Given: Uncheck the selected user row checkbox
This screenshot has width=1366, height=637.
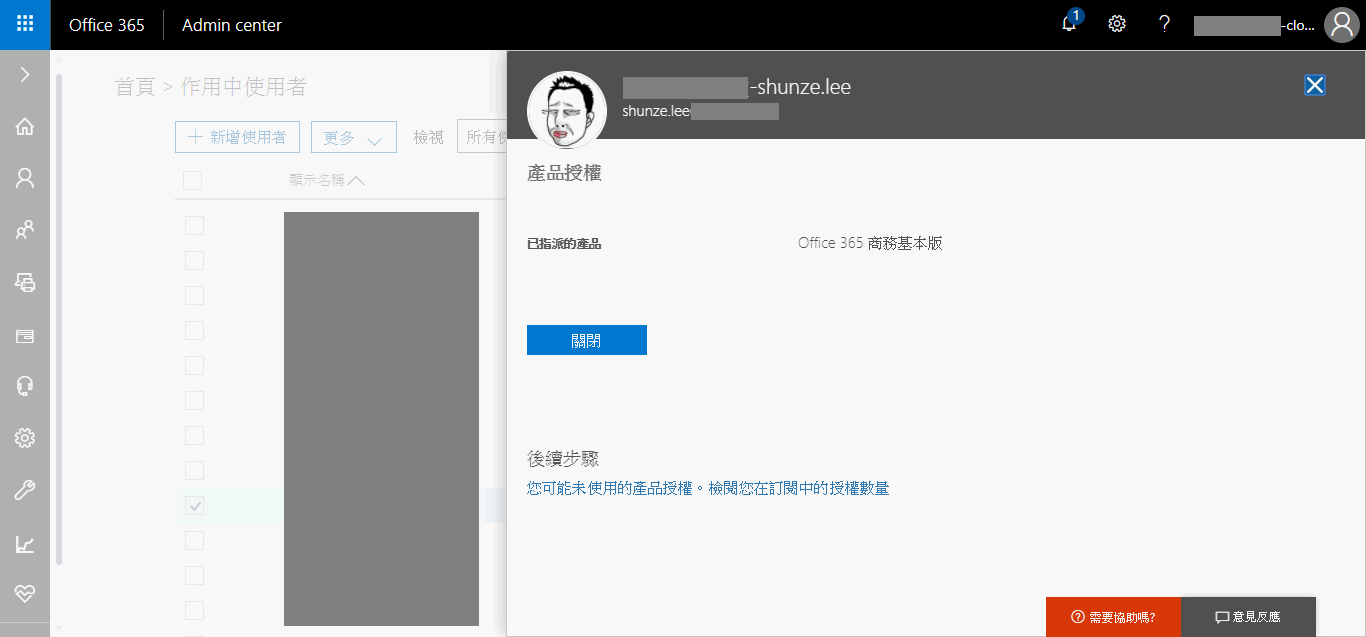Looking at the screenshot, I should point(195,505).
